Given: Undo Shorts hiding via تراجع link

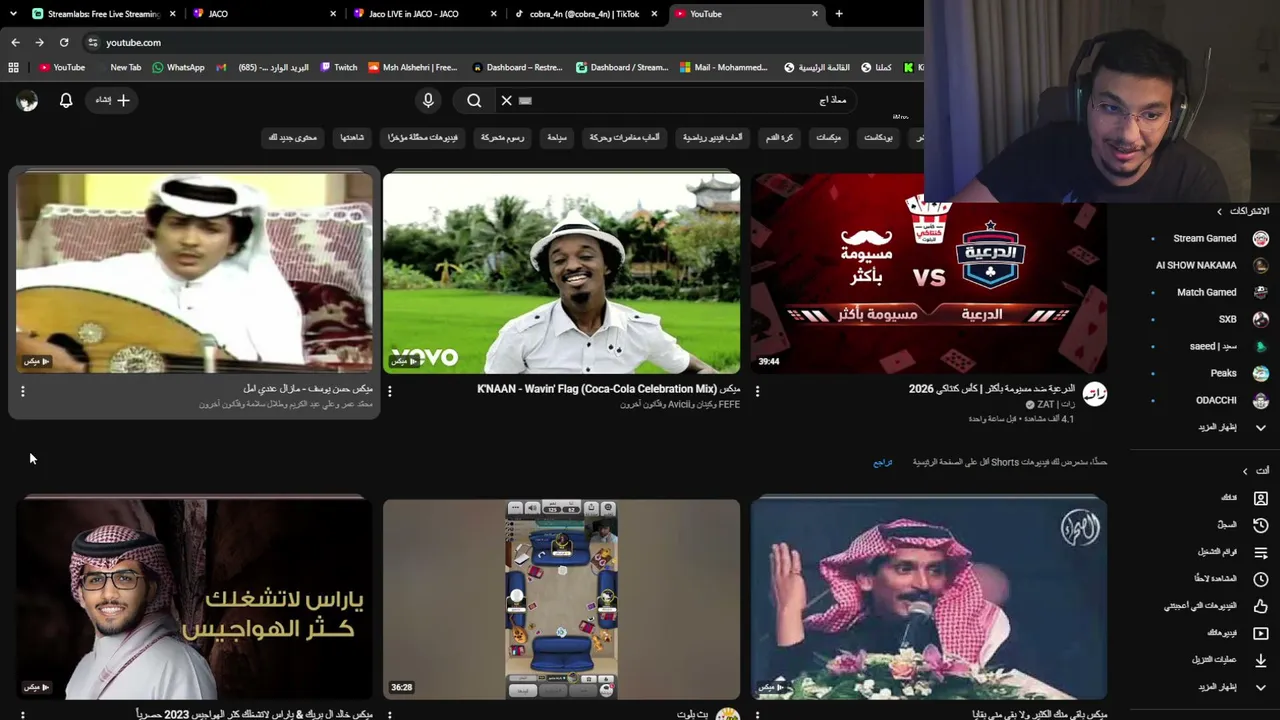Looking at the screenshot, I should point(882,462).
